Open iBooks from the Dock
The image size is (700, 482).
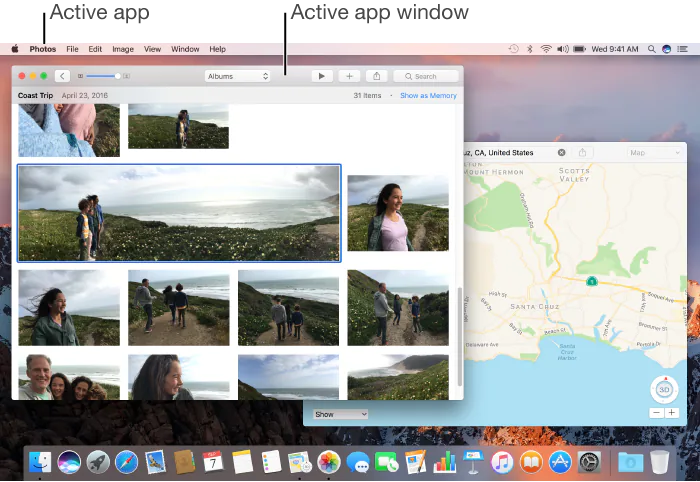531,461
